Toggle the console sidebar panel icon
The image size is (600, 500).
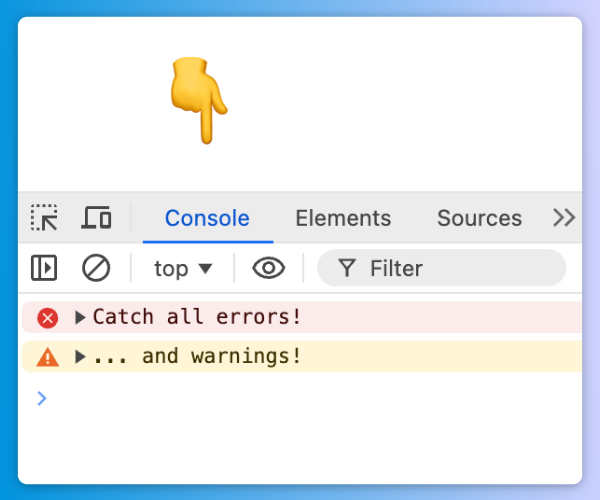click(44, 268)
